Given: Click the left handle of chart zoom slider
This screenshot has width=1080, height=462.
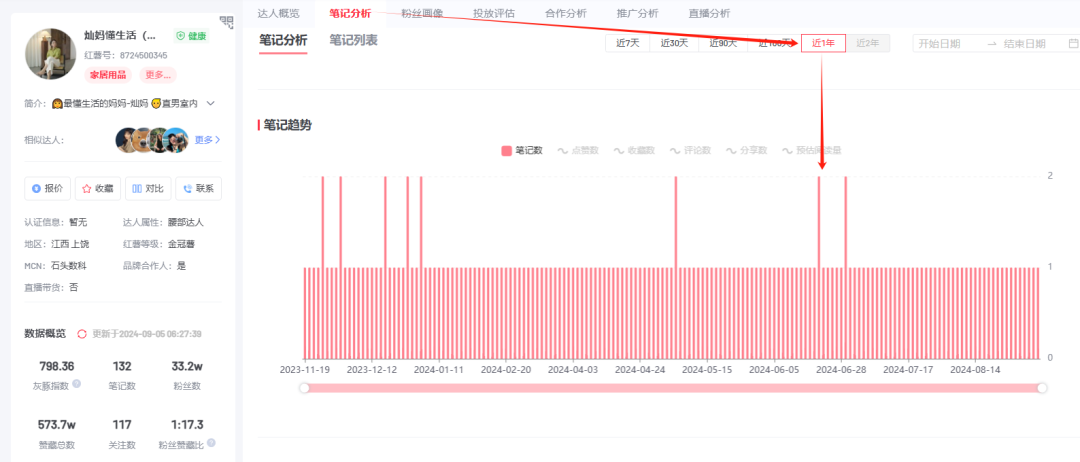Looking at the screenshot, I should [x=304, y=388].
